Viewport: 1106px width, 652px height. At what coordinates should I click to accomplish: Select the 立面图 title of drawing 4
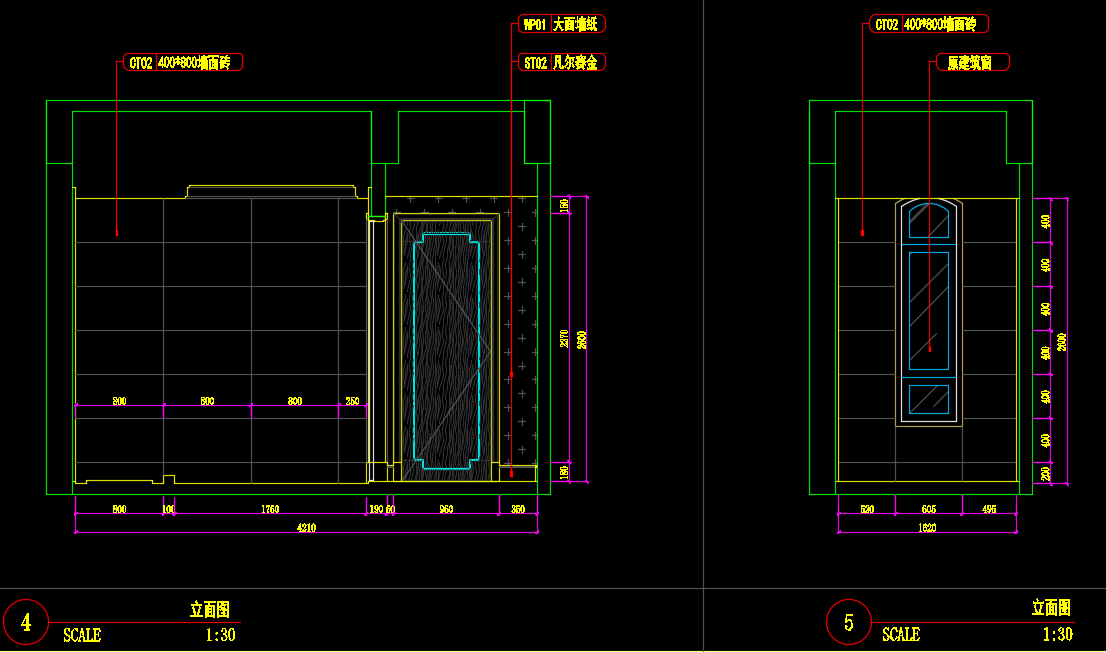click(210, 608)
